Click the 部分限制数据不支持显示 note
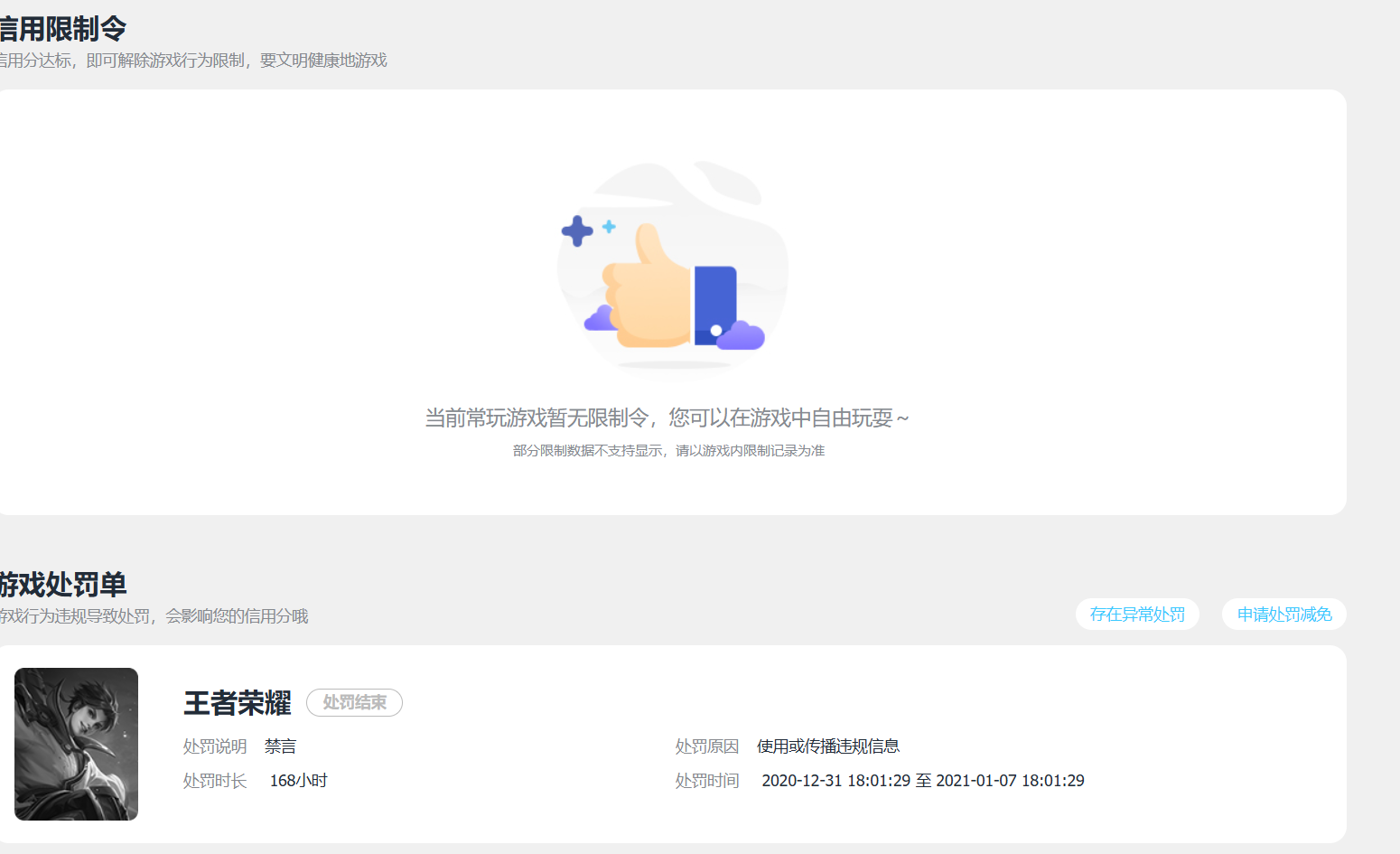Image resolution: width=1400 pixels, height=854 pixels. coord(668,450)
